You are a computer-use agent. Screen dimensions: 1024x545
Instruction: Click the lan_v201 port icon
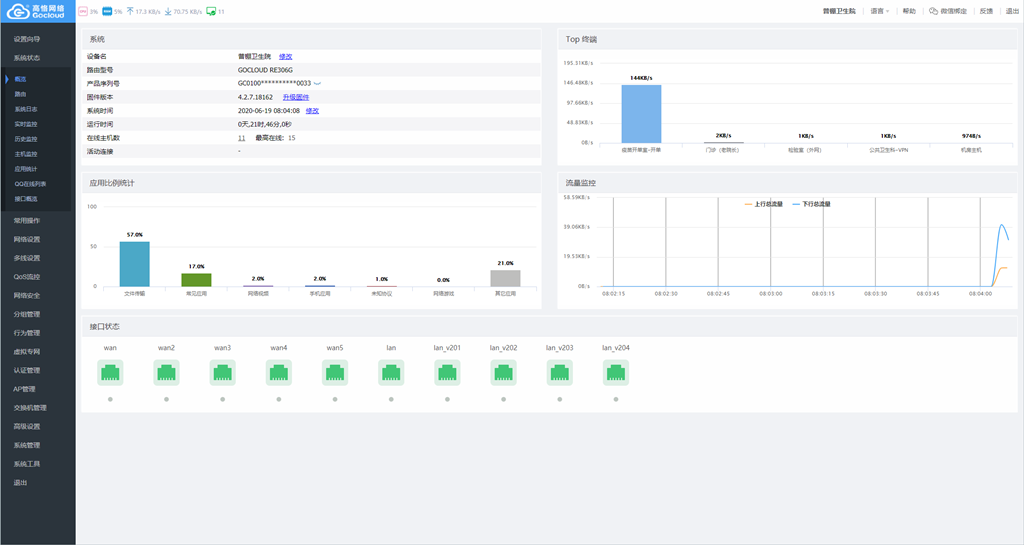point(447,373)
